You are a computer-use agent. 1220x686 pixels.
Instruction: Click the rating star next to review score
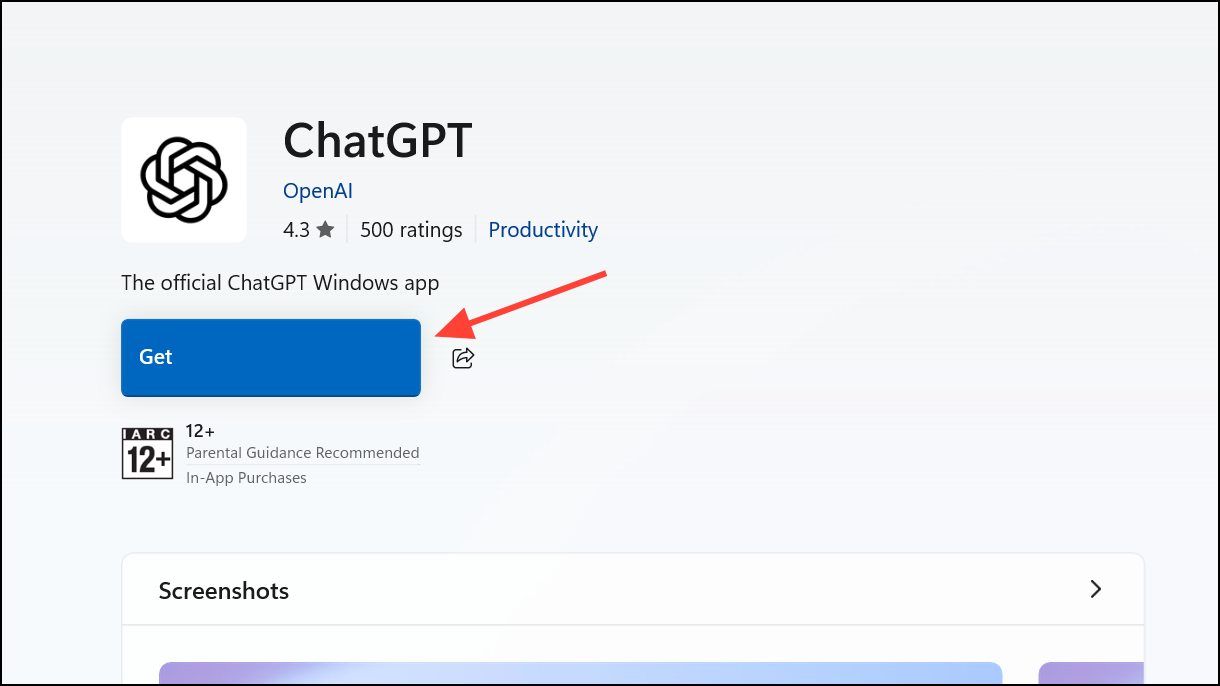pos(326,228)
